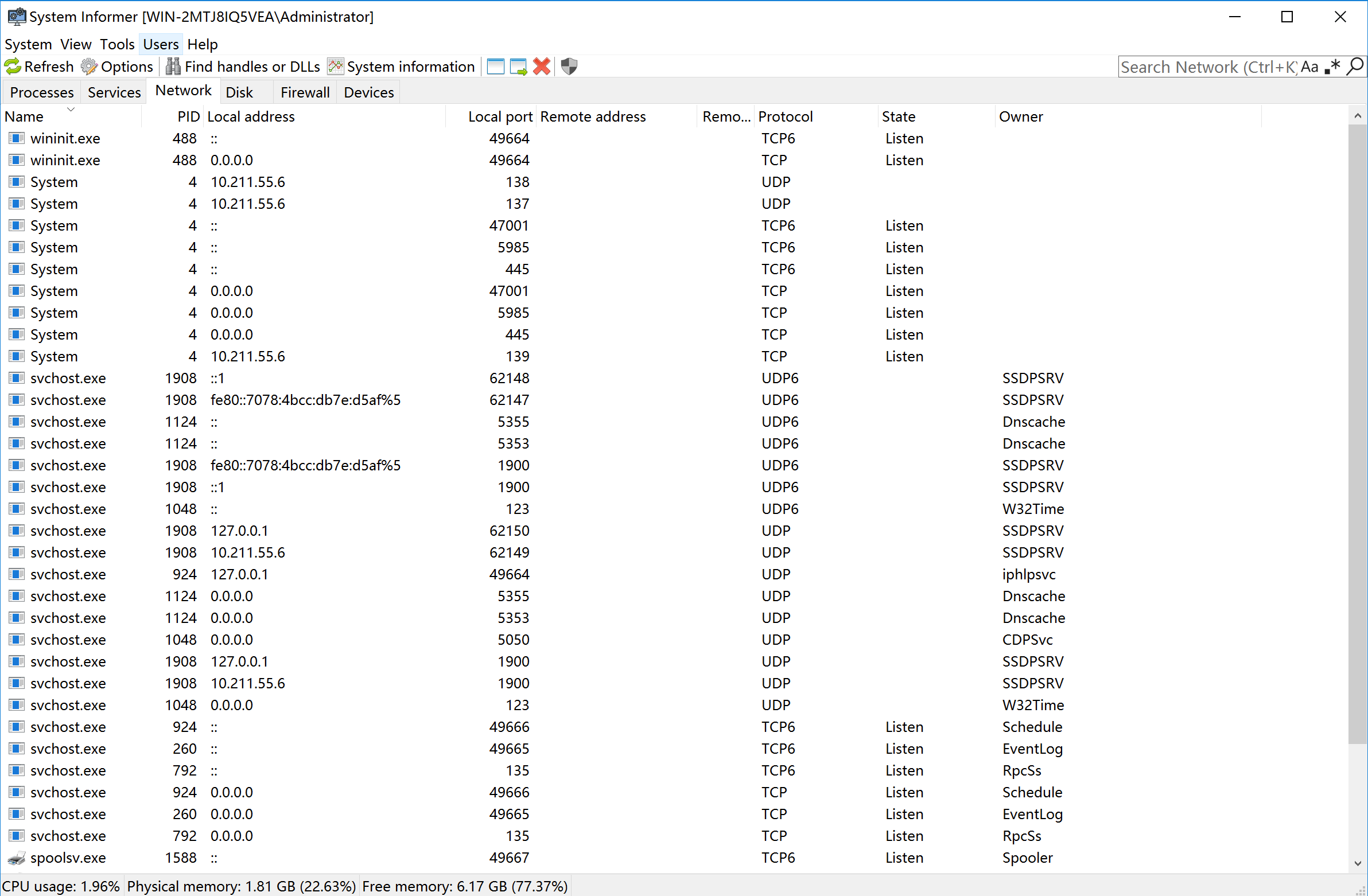1368x896 pixels.
Task: Switch to the Firewall tab
Action: (x=305, y=92)
